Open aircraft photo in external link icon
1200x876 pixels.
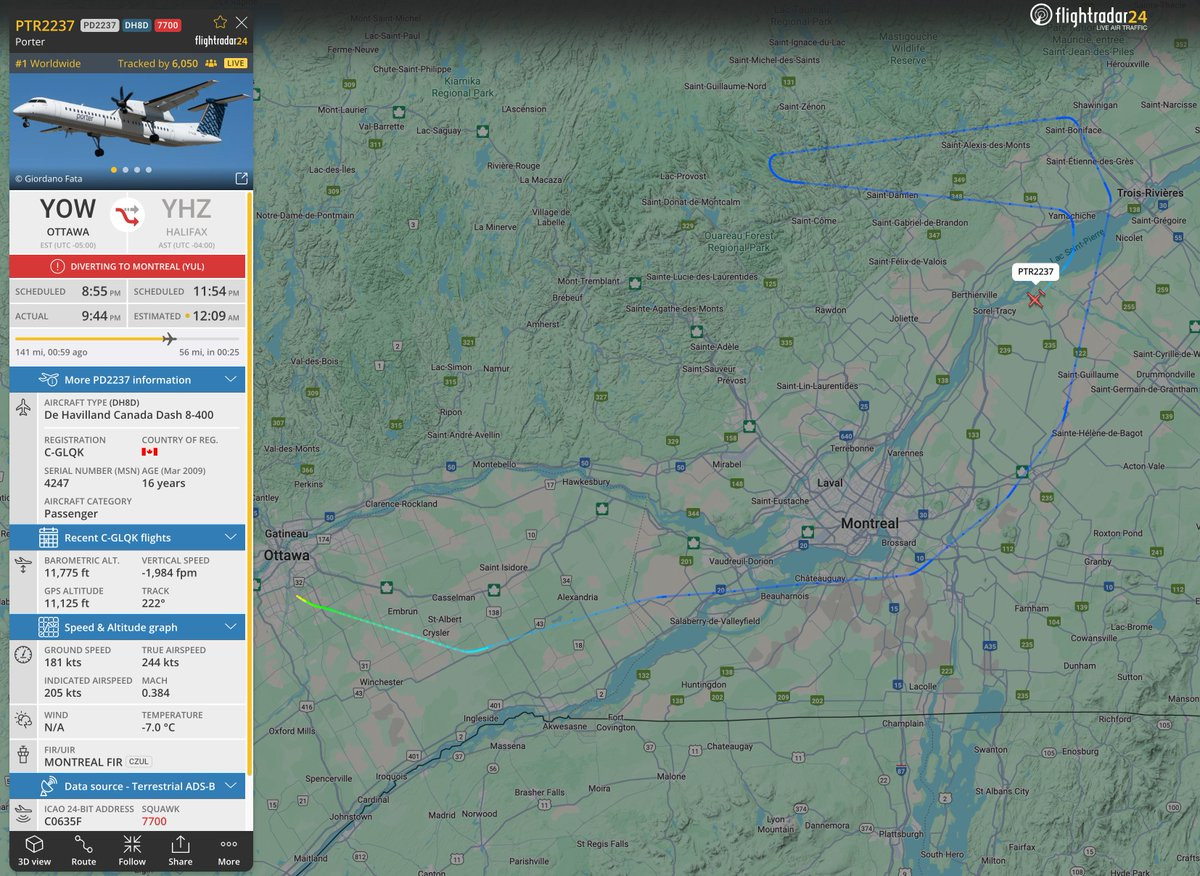click(241, 178)
